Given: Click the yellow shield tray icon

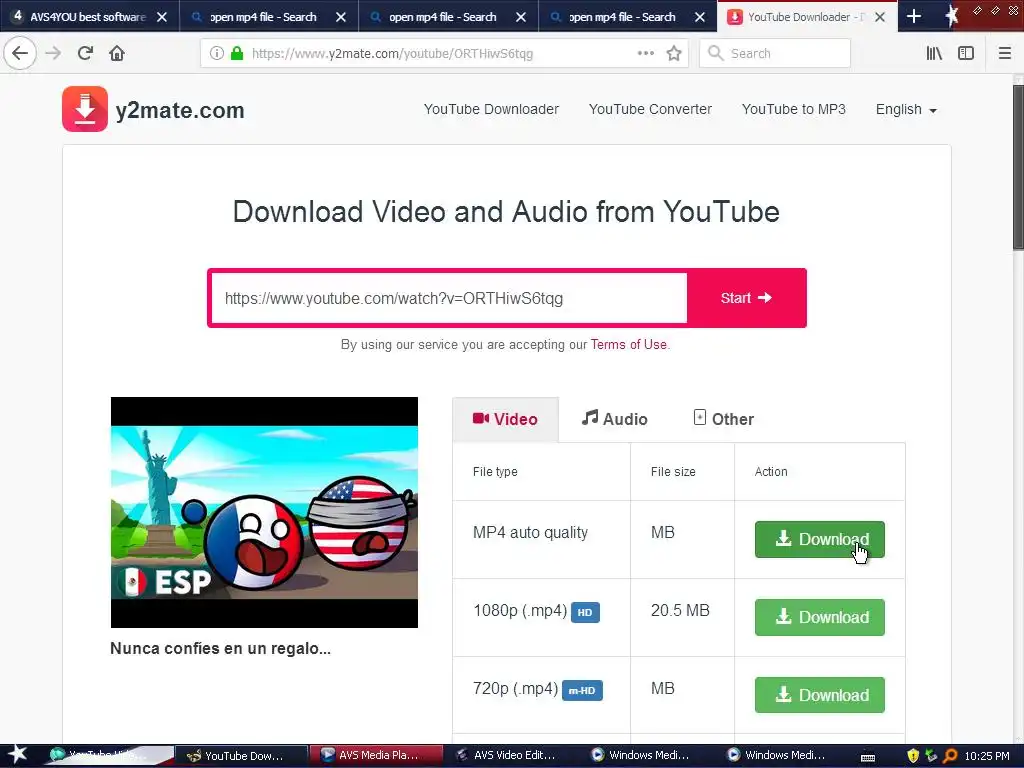Looking at the screenshot, I should 913,756.
